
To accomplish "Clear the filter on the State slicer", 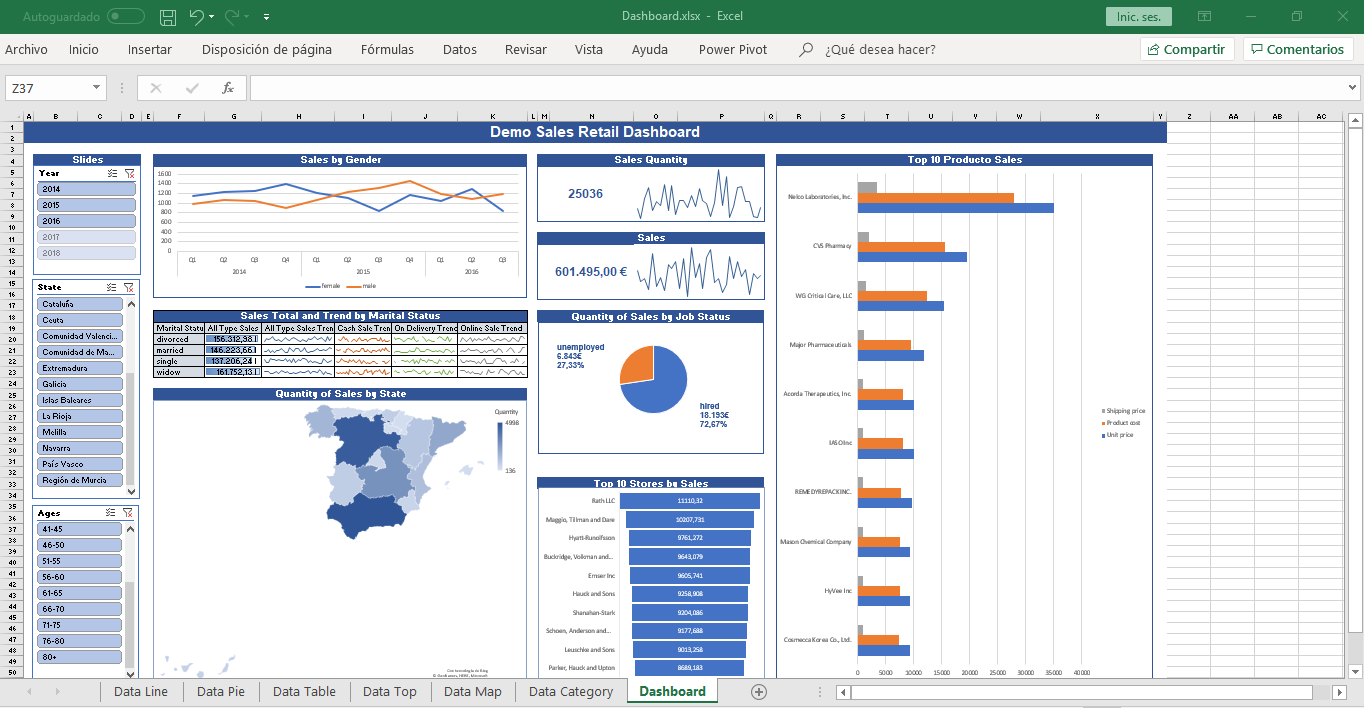I will (129, 287).
